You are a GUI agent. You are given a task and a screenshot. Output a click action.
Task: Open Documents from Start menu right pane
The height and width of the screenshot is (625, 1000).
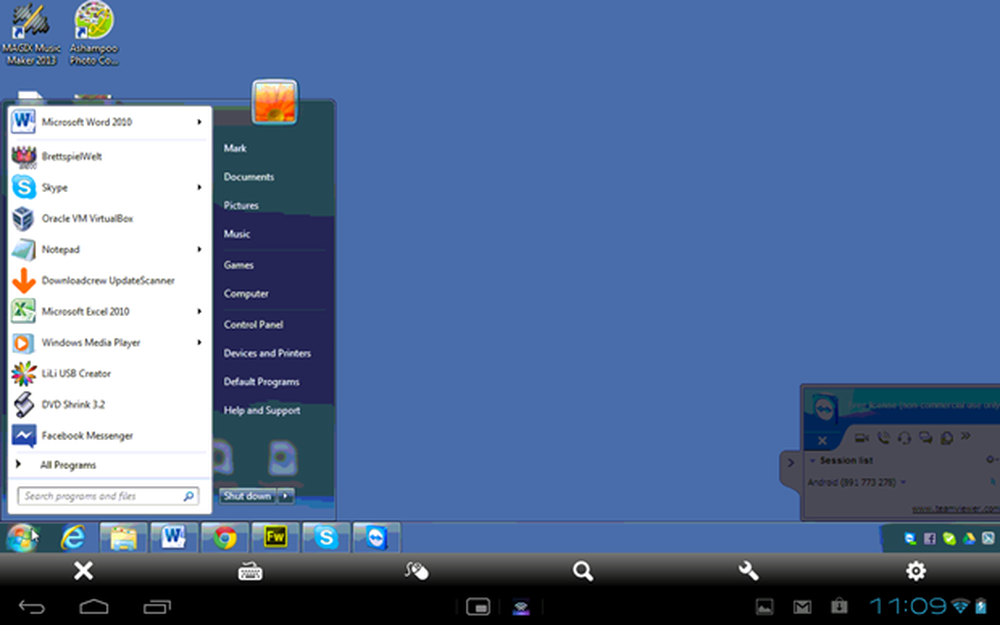249,177
